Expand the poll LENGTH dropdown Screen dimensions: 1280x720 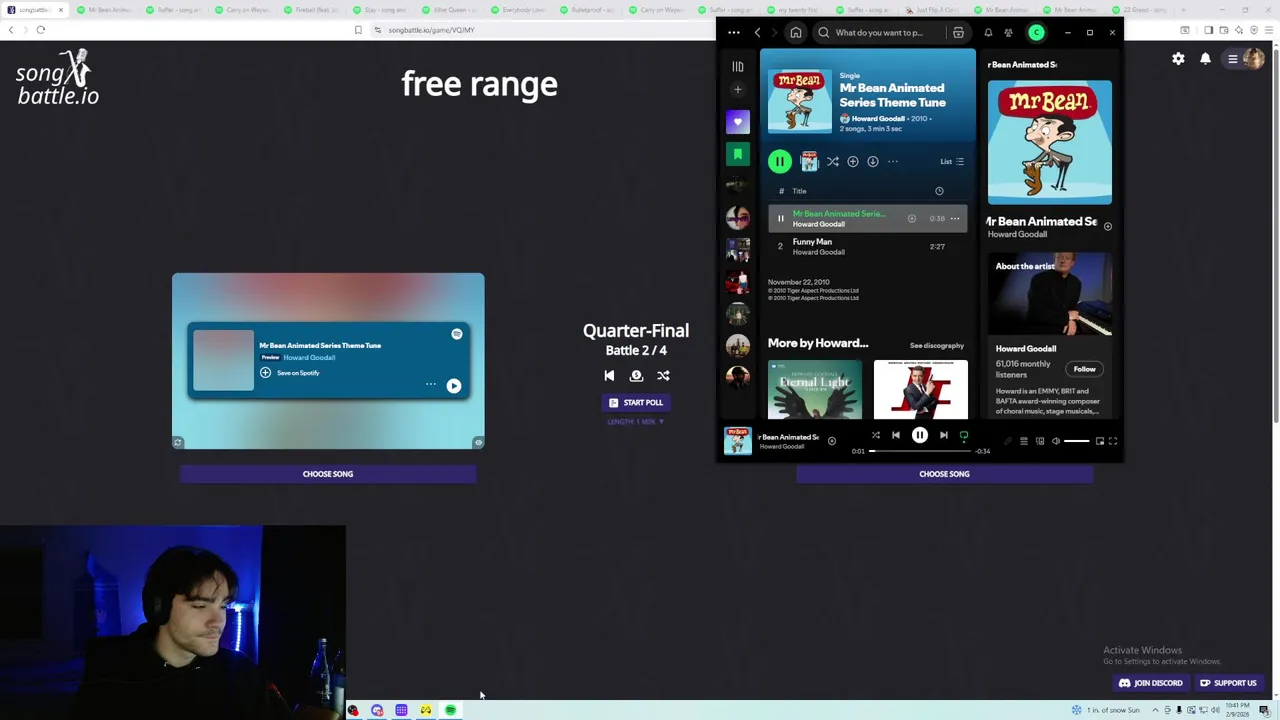point(635,422)
